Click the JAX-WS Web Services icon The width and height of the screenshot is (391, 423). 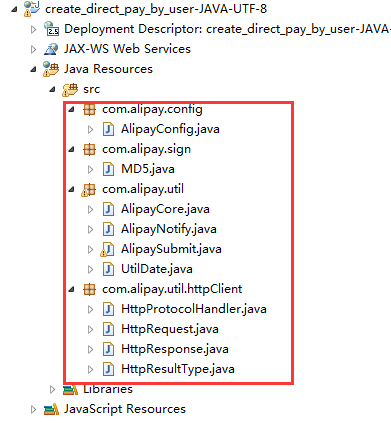51,49
